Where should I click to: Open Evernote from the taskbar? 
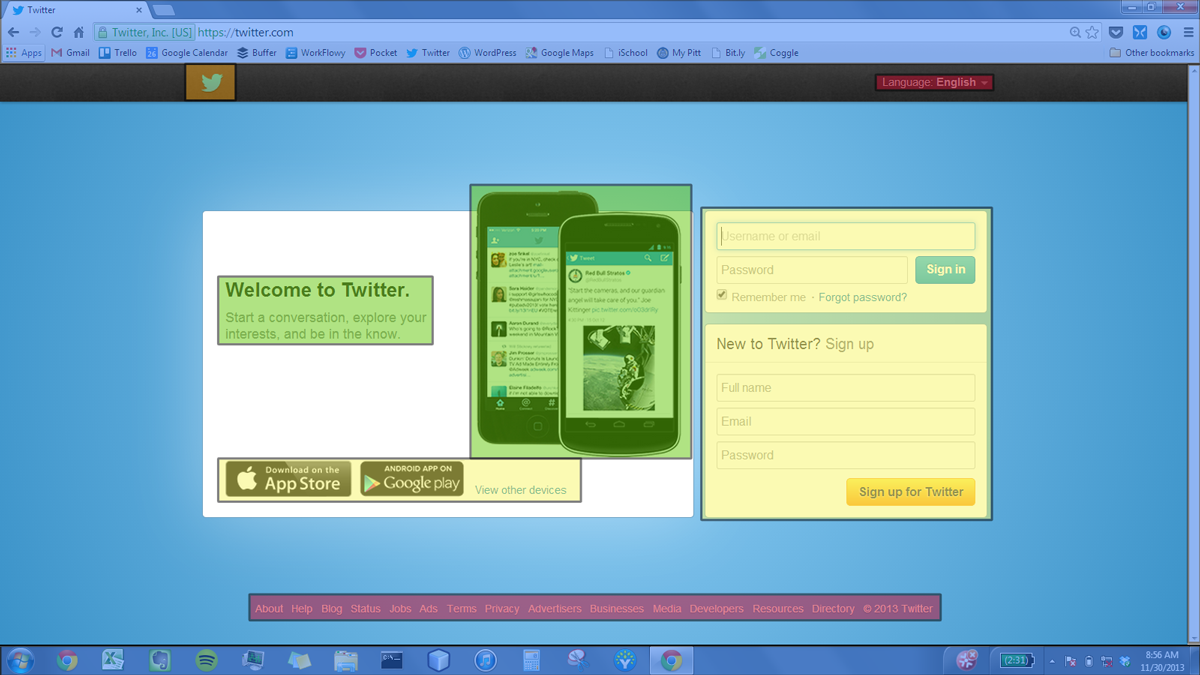coord(160,660)
